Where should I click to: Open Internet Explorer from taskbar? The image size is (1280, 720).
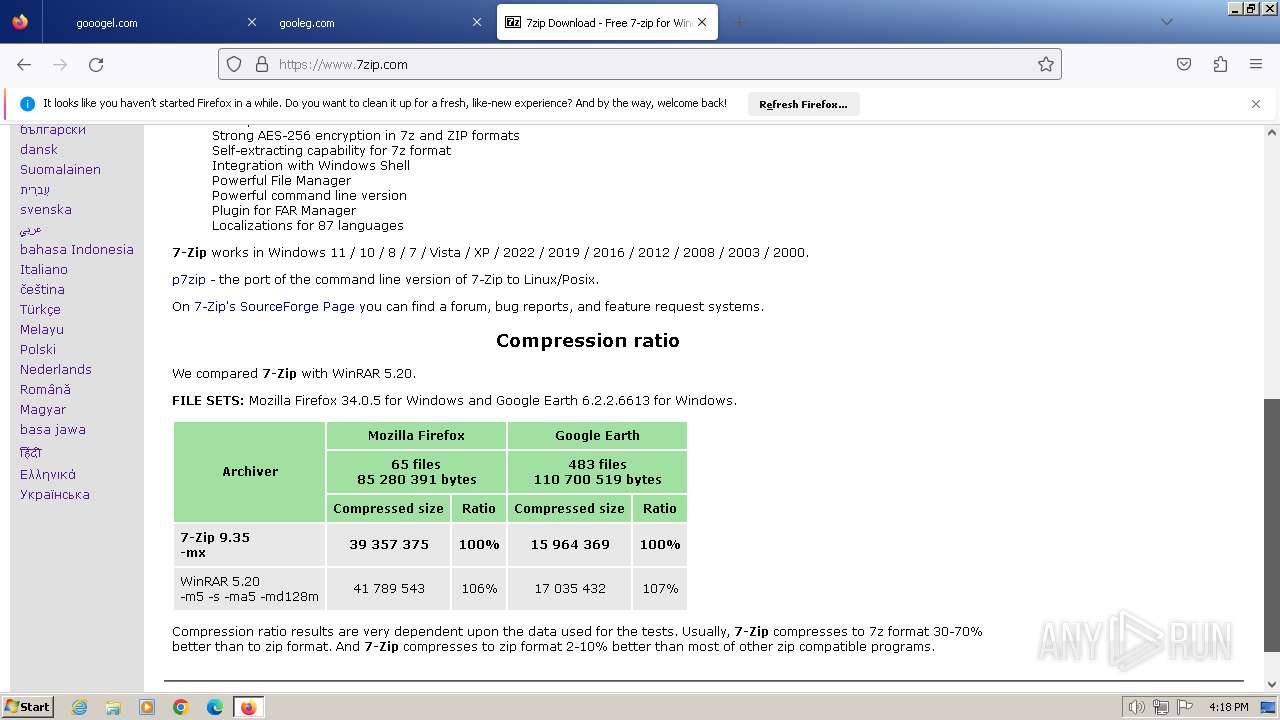click(x=80, y=707)
